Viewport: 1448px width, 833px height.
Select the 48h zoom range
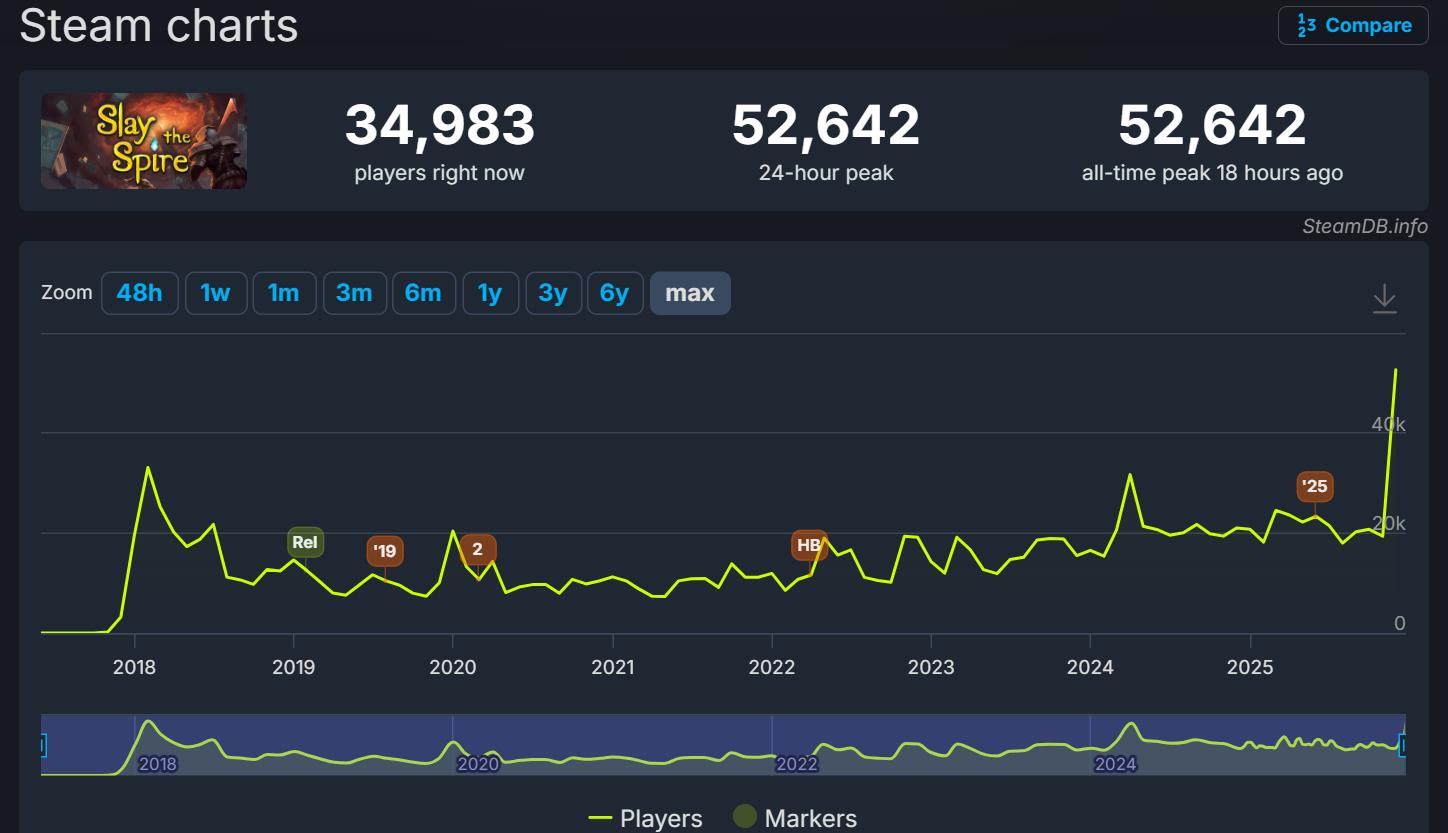click(139, 293)
